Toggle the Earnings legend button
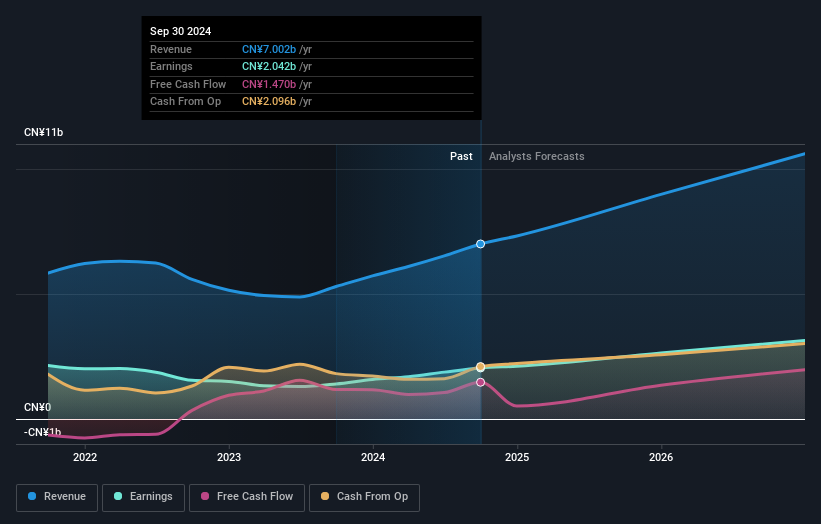Image resolution: width=821 pixels, height=524 pixels. 143,497
